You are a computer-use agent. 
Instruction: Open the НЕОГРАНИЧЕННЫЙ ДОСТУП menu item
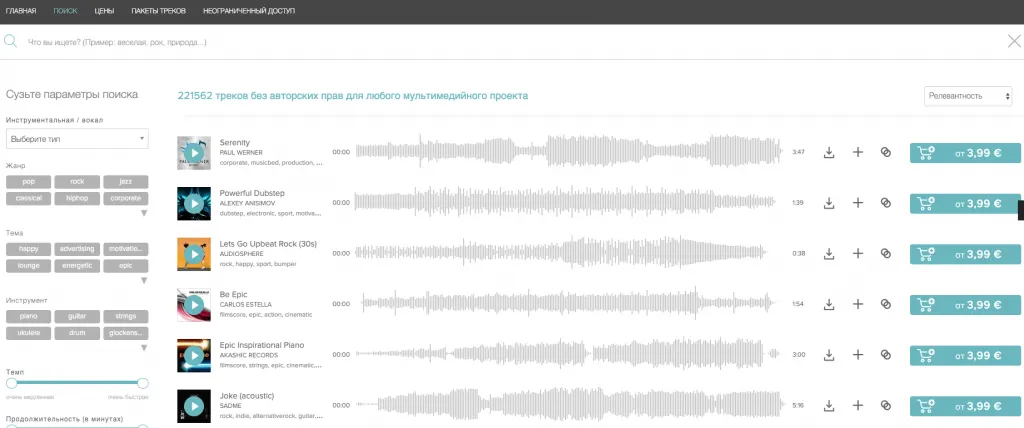(x=249, y=11)
